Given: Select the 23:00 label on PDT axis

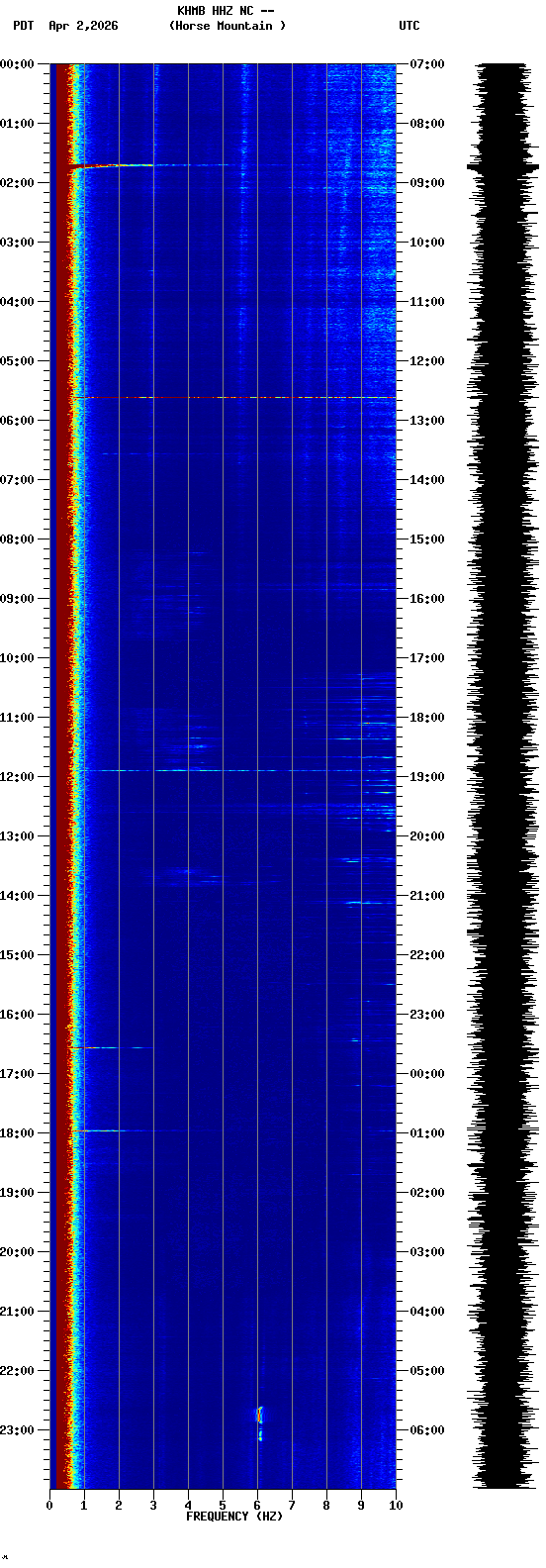Looking at the screenshot, I should click(x=17, y=1430).
